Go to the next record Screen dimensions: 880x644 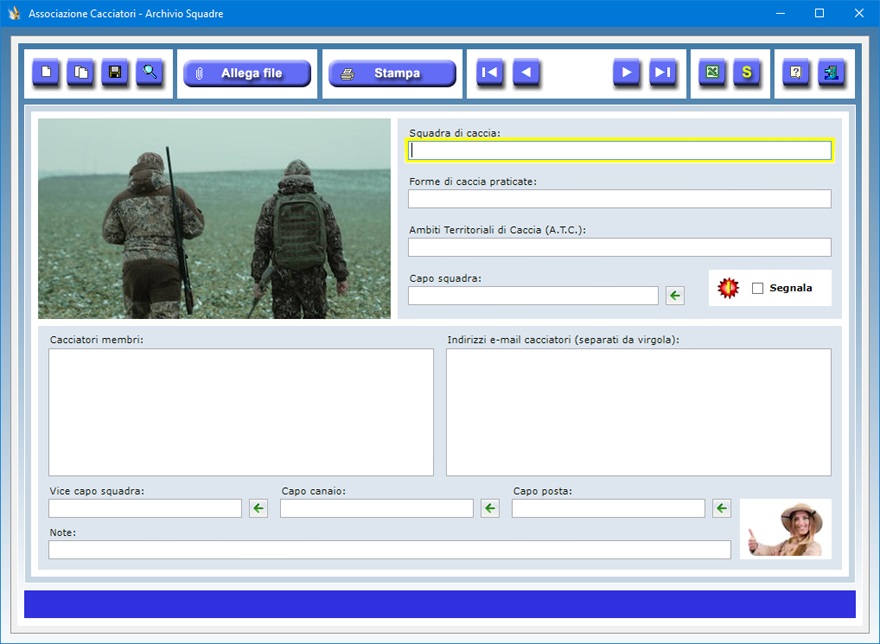point(627,72)
